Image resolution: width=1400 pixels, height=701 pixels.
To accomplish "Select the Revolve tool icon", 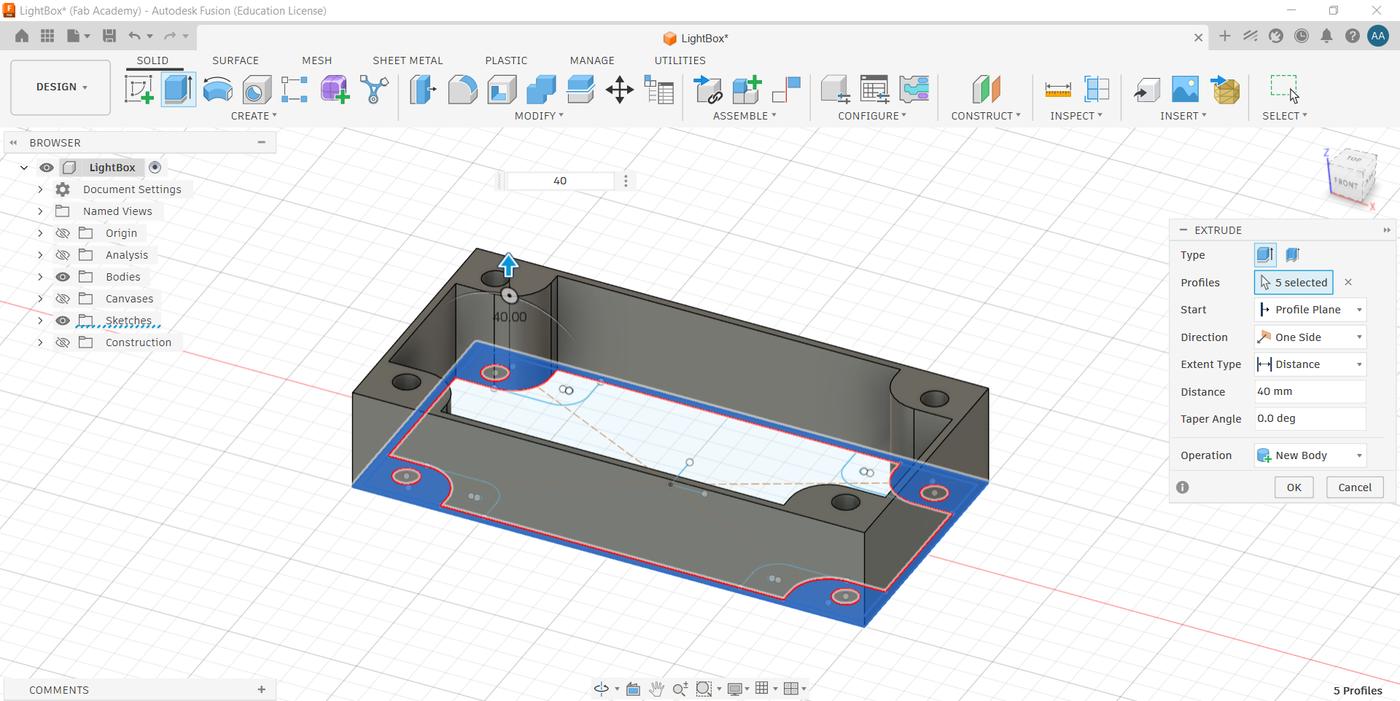I will tap(217, 89).
